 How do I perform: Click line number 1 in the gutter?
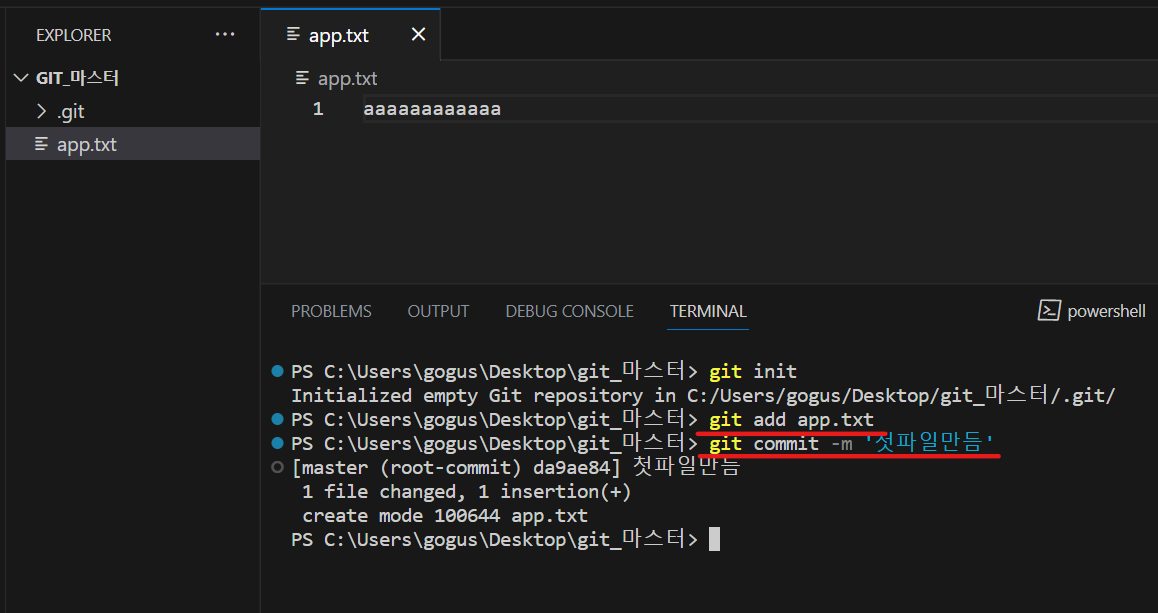(x=318, y=109)
